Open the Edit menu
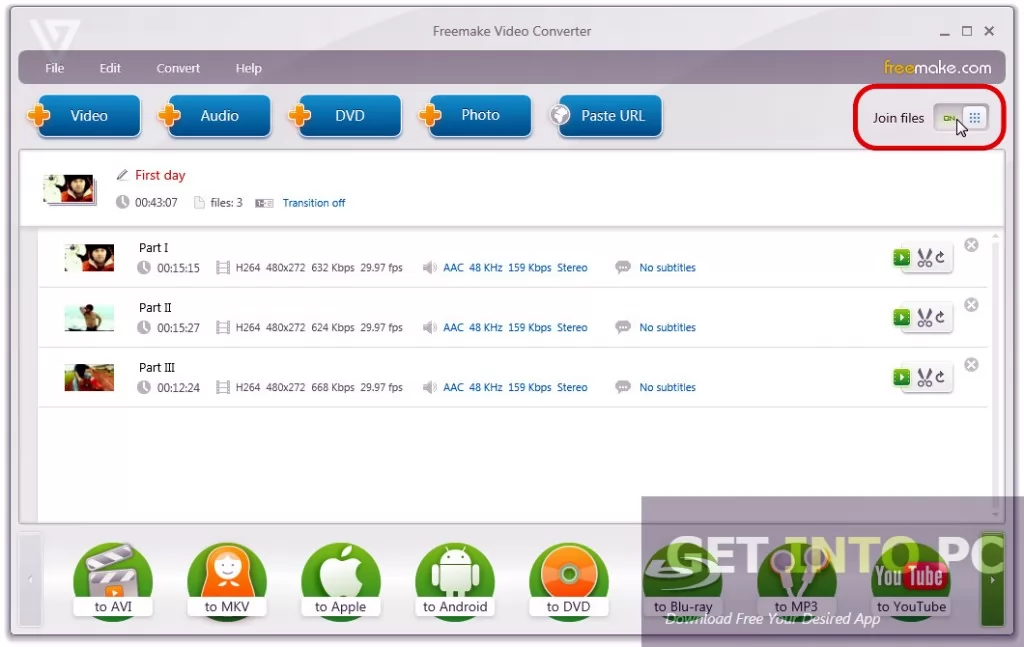Viewport: 1024px width, 647px height. click(110, 68)
